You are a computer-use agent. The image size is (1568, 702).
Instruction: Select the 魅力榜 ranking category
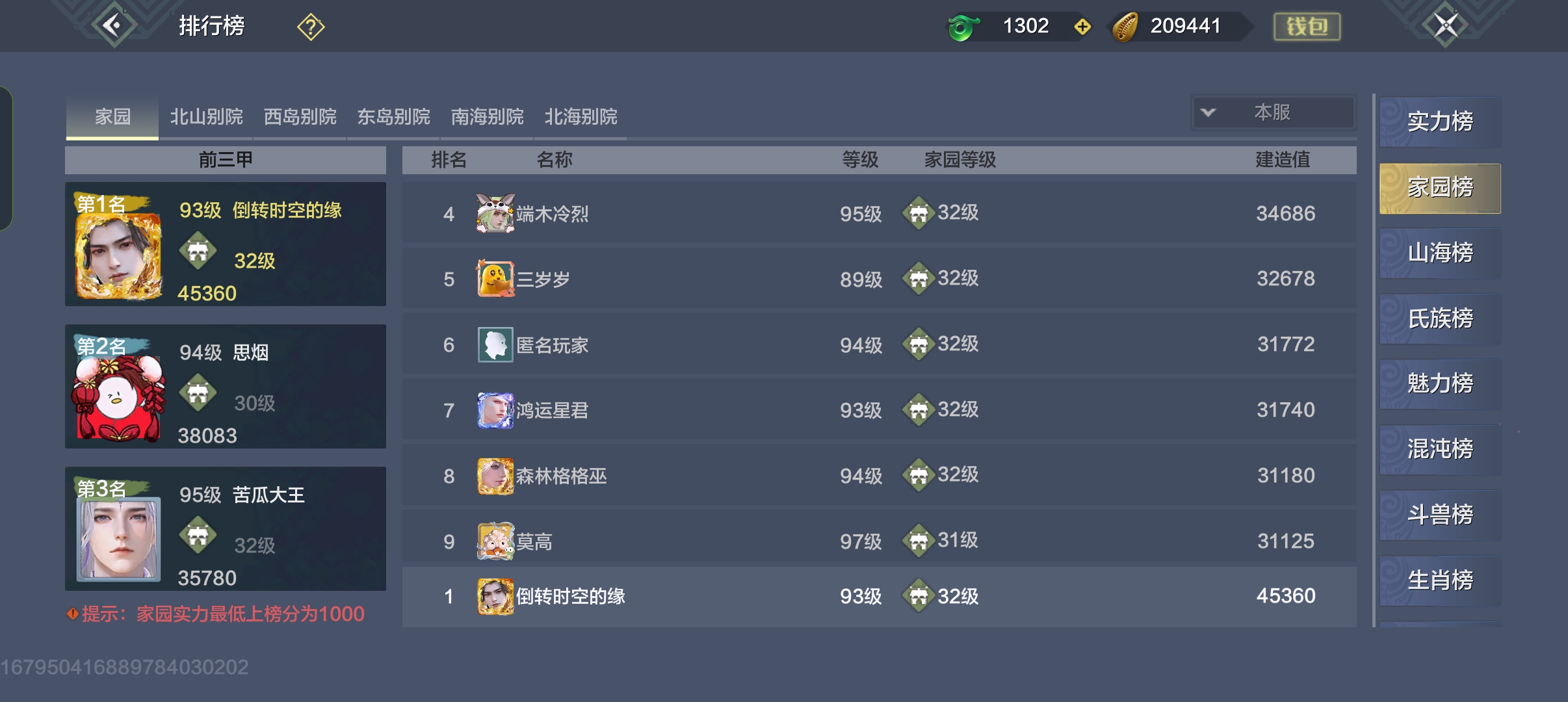pos(1440,383)
